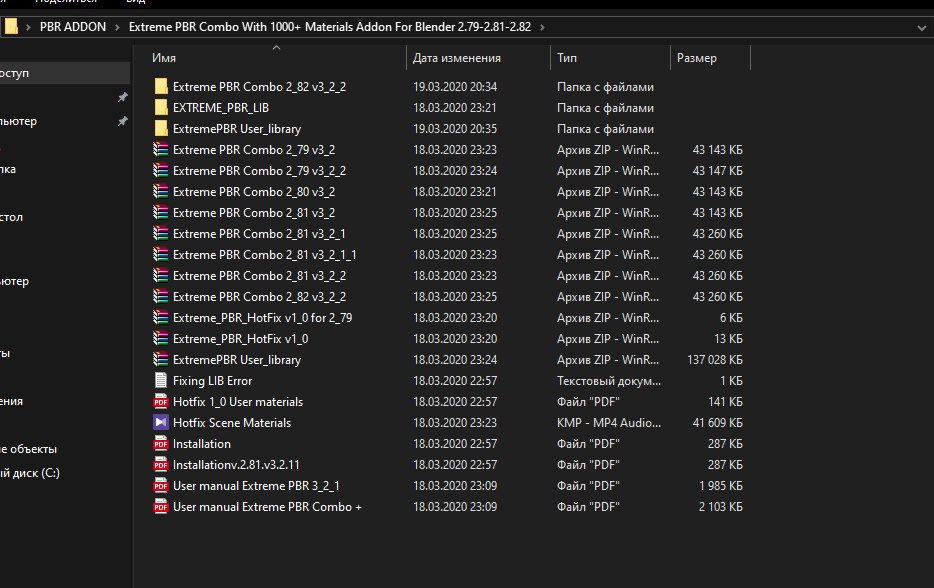
Task: Click text document icon of Fixing LIB Error
Action: point(161,380)
